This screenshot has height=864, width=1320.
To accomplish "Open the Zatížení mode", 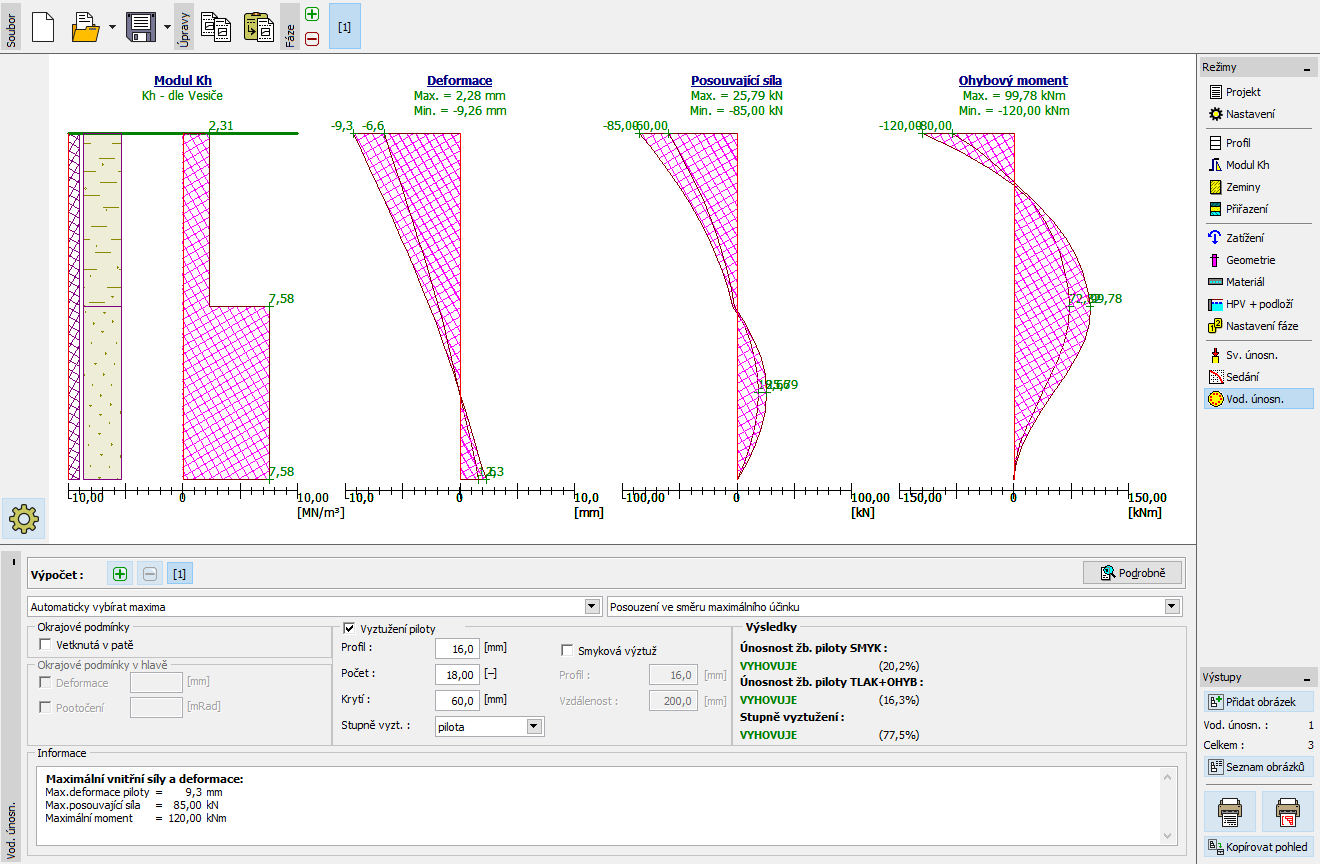I will (x=1257, y=238).
